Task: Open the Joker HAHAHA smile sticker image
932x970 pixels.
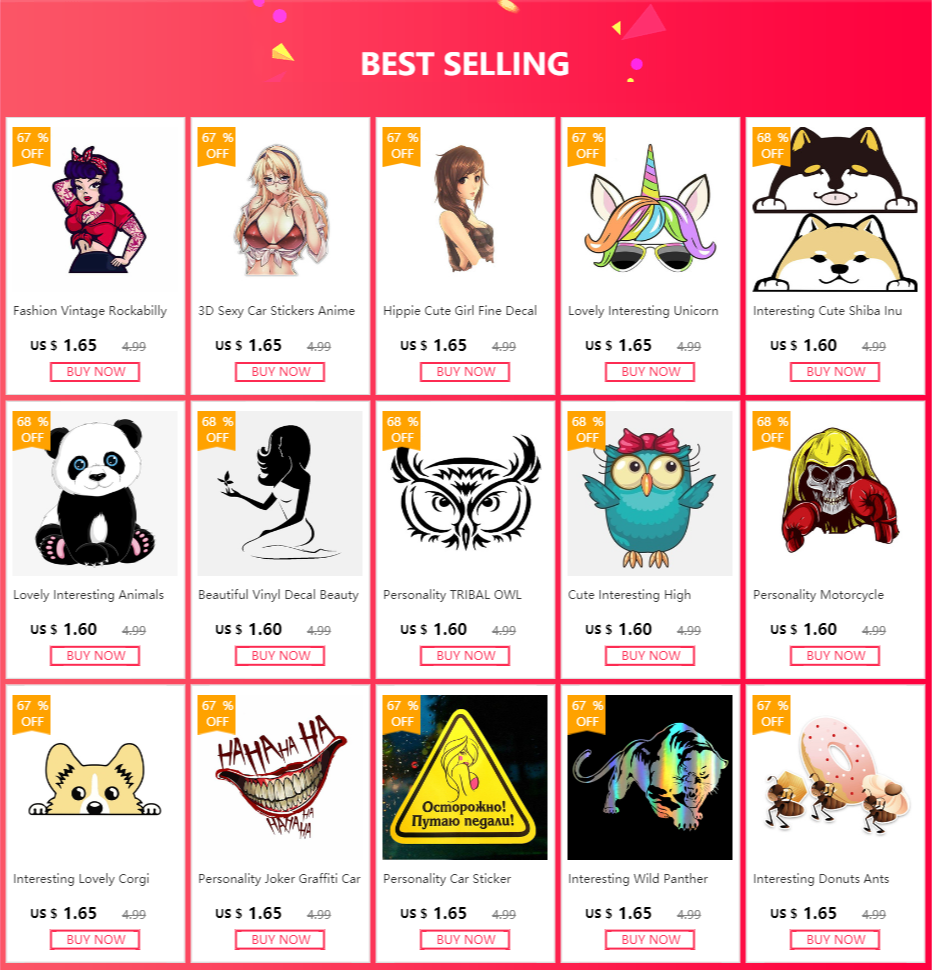Action: [x=280, y=777]
